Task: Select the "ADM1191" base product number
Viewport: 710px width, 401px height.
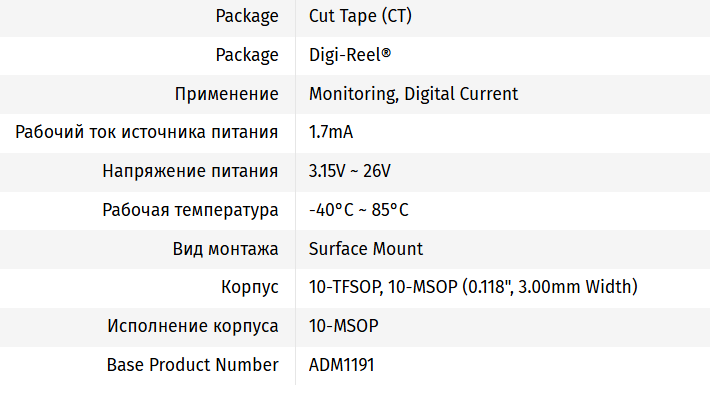Action: pos(341,365)
